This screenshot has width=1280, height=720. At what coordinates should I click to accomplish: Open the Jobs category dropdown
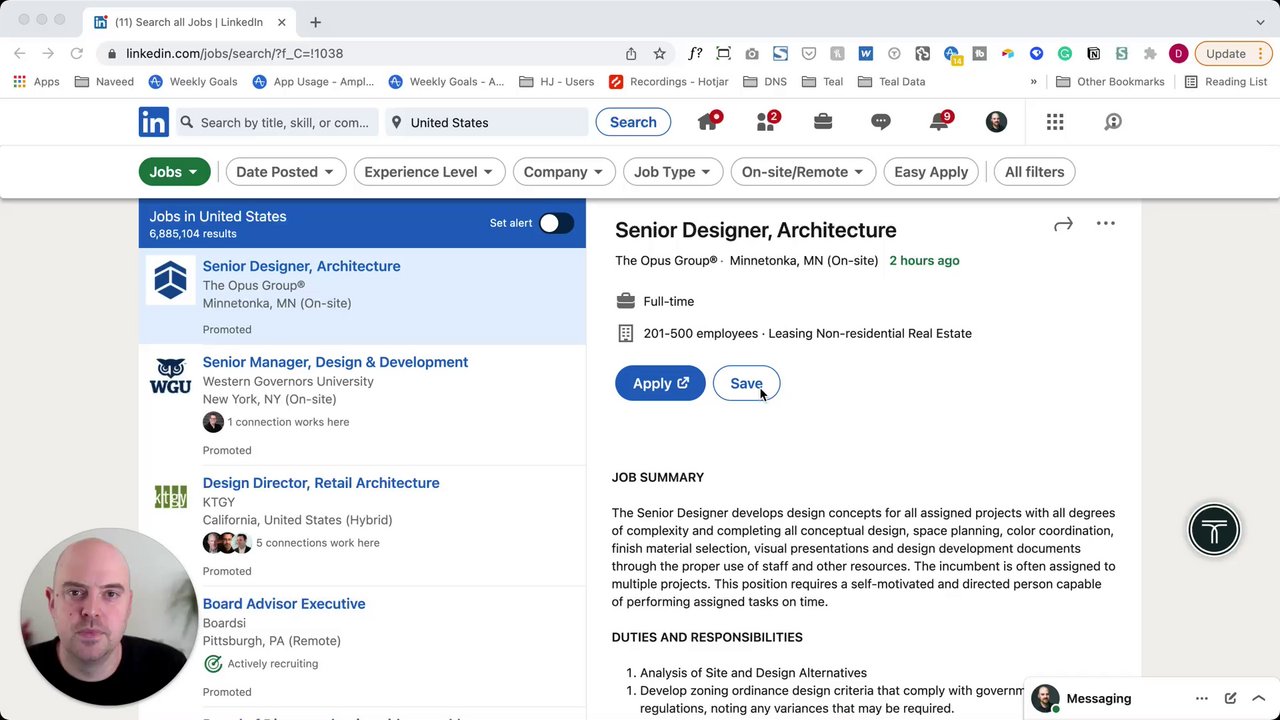pos(174,172)
